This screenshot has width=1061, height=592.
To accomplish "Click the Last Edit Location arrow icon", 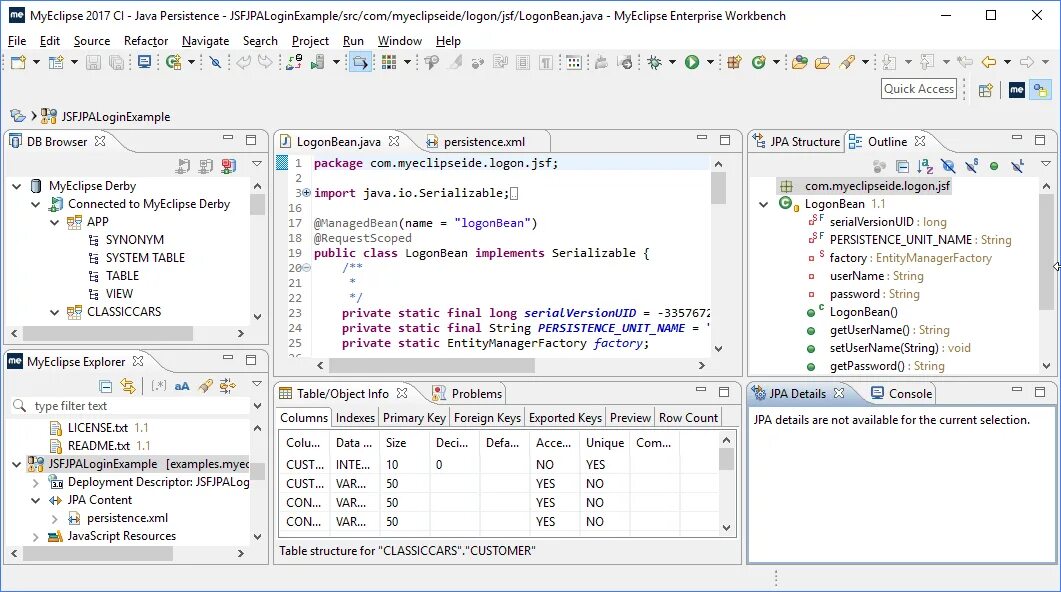I will click(965, 62).
